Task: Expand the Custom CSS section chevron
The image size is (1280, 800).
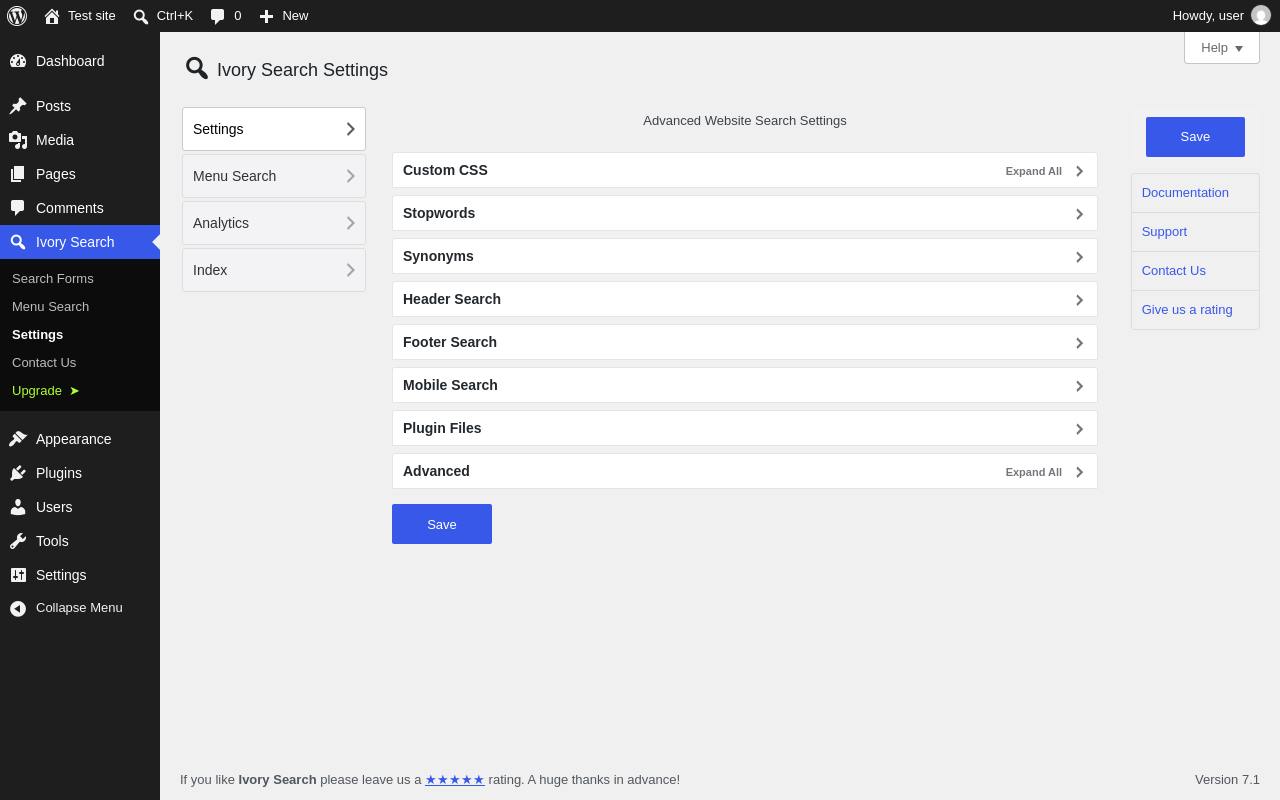Action: 1079,171
